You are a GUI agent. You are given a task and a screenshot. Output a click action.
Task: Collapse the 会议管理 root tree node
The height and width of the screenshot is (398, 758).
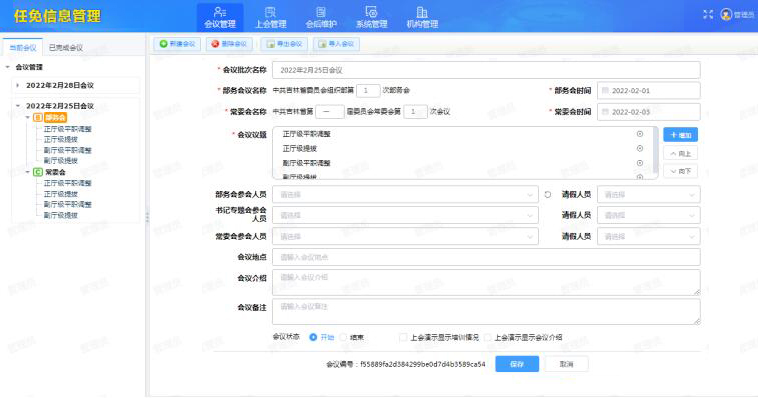(8, 67)
